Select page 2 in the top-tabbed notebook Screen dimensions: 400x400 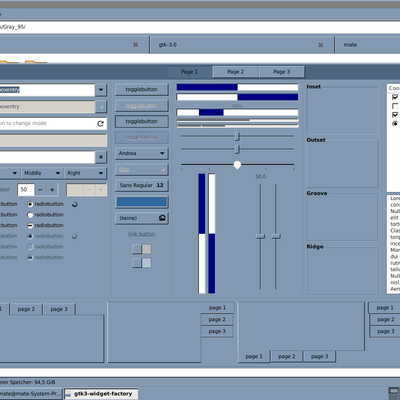pyautogui.click(x=26, y=309)
